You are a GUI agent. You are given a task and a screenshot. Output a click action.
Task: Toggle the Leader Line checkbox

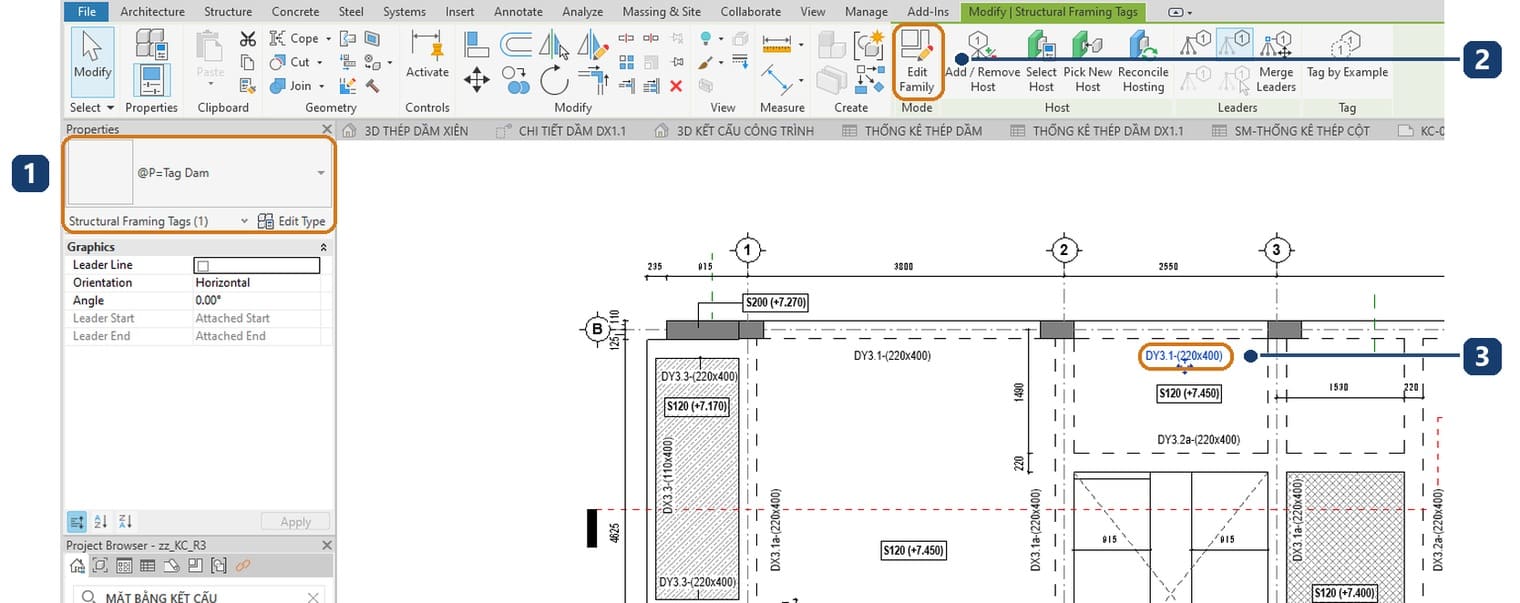[x=203, y=266]
